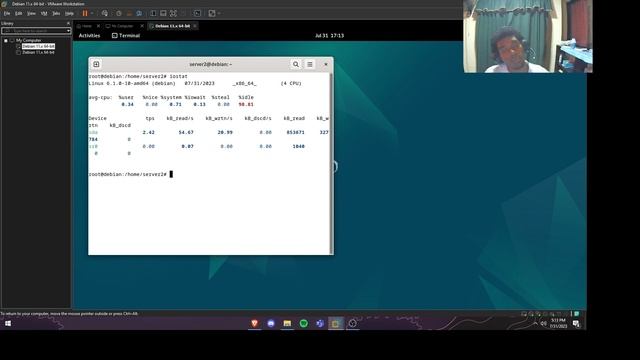Close the Home tab
This screenshot has width=640, height=360.
[x=98, y=26]
